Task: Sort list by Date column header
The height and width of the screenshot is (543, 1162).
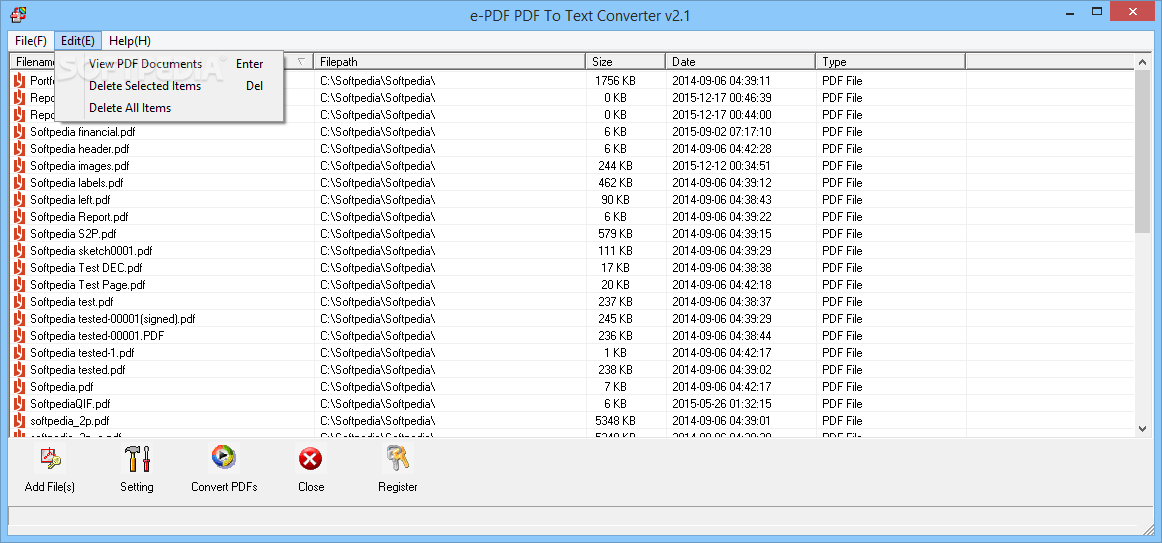Action: click(x=741, y=62)
